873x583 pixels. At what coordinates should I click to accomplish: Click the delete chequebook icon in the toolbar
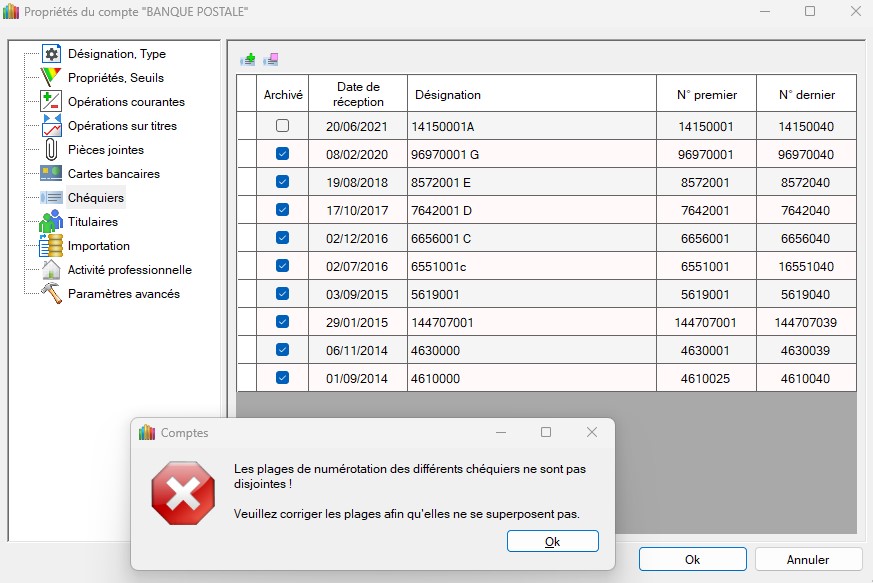(x=271, y=59)
